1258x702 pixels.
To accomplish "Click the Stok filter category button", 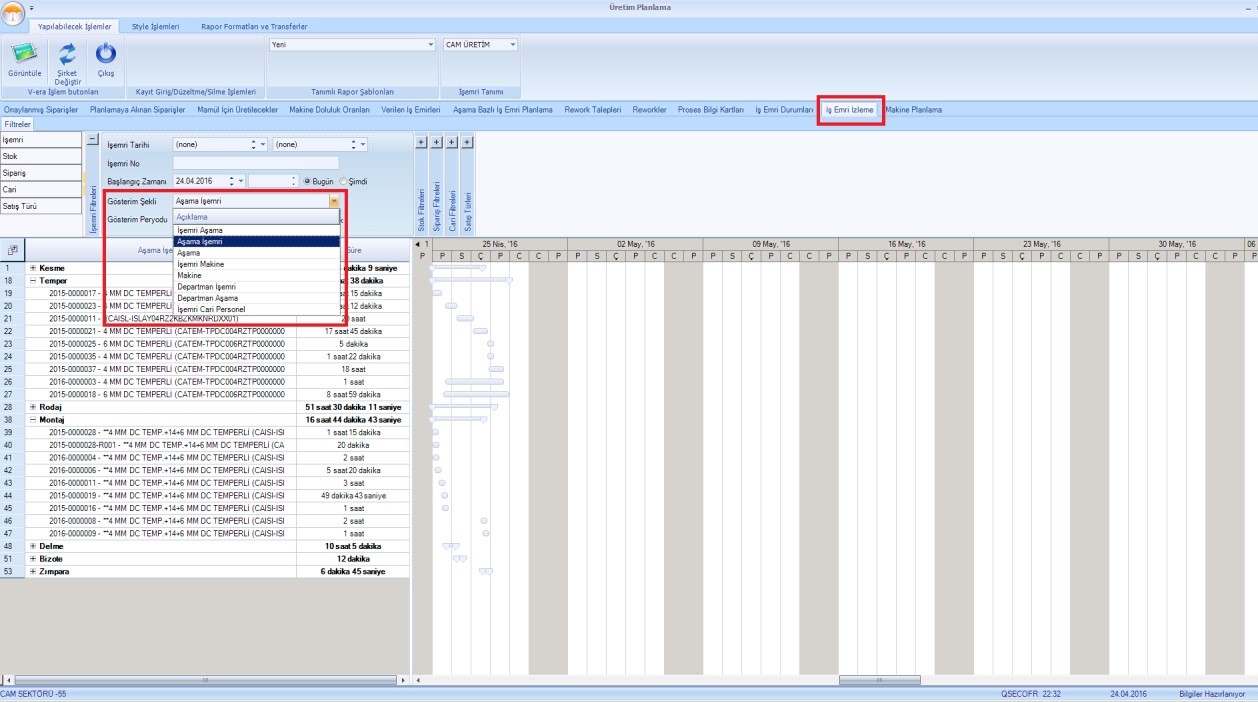I will point(41,156).
